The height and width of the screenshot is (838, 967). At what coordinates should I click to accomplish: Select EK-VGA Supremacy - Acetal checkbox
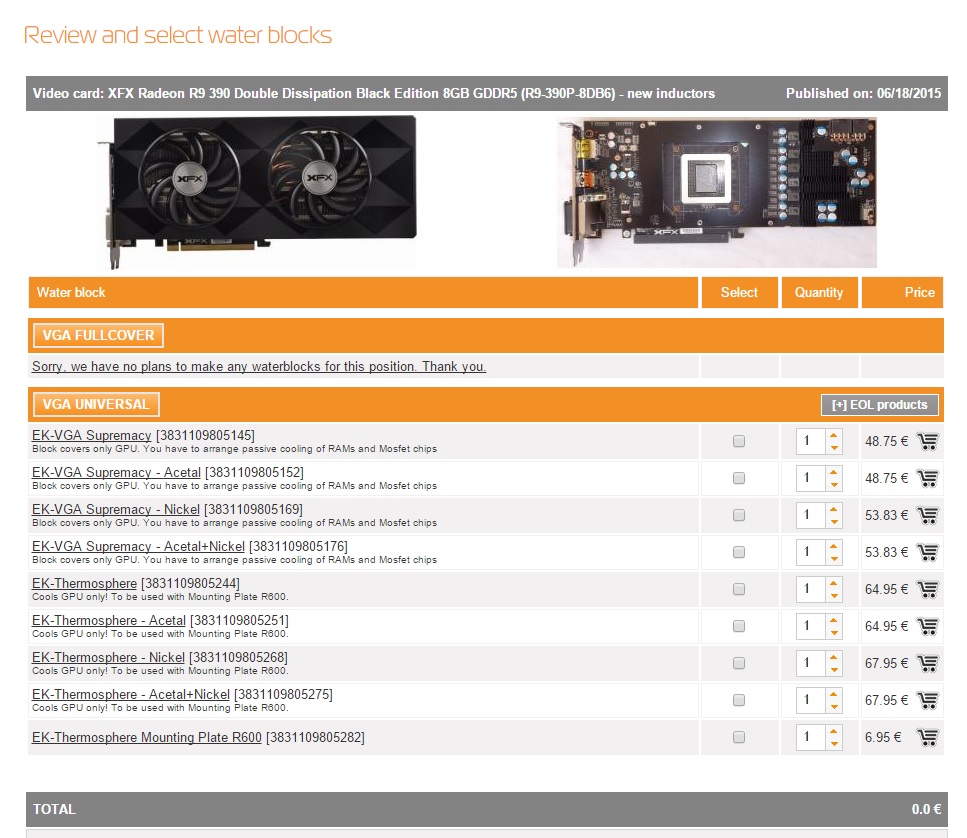(739, 478)
